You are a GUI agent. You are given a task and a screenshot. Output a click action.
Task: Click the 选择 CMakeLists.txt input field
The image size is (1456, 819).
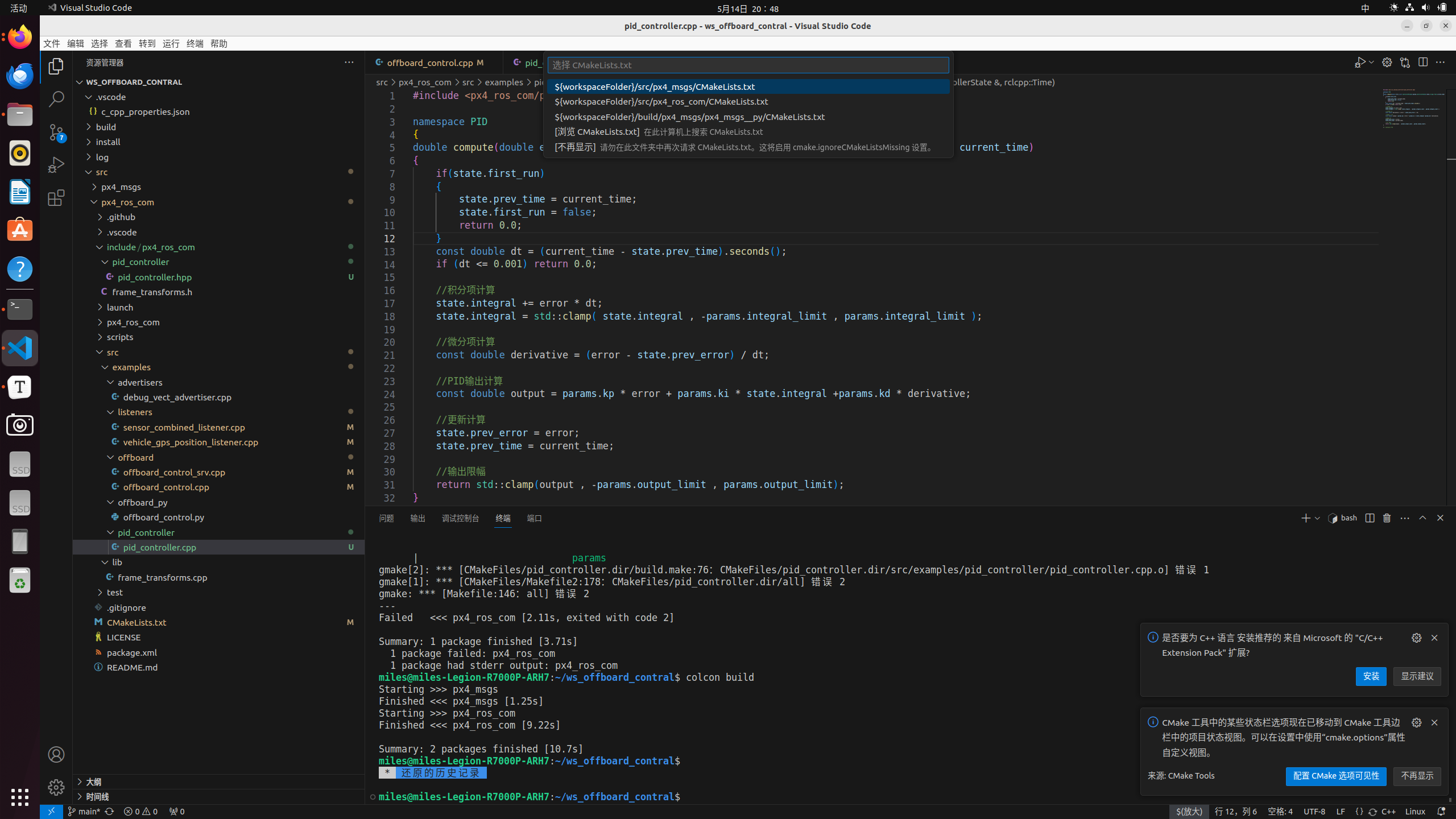pos(747,65)
